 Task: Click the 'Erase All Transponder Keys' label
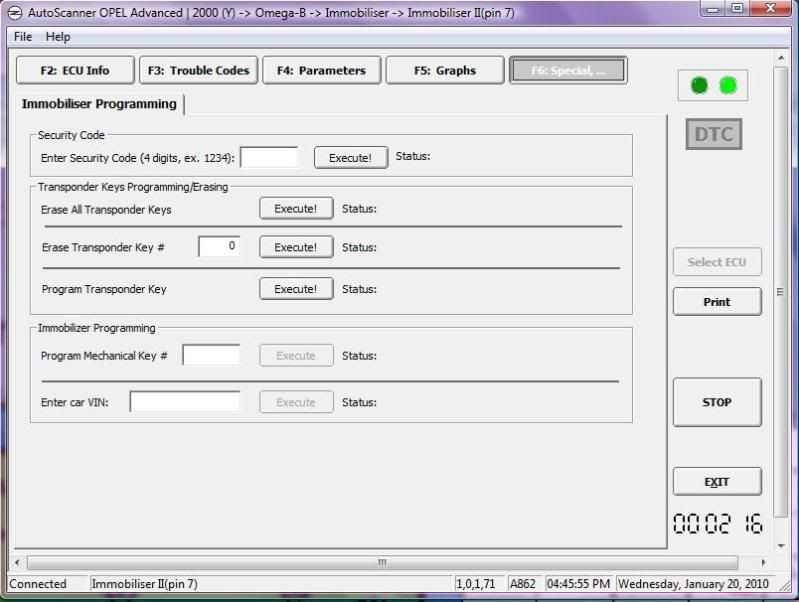[x=106, y=210]
